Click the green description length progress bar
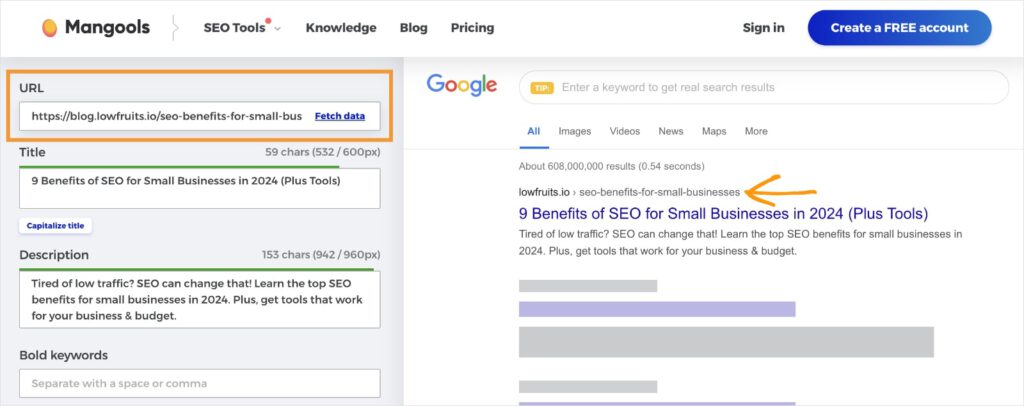 point(197,269)
